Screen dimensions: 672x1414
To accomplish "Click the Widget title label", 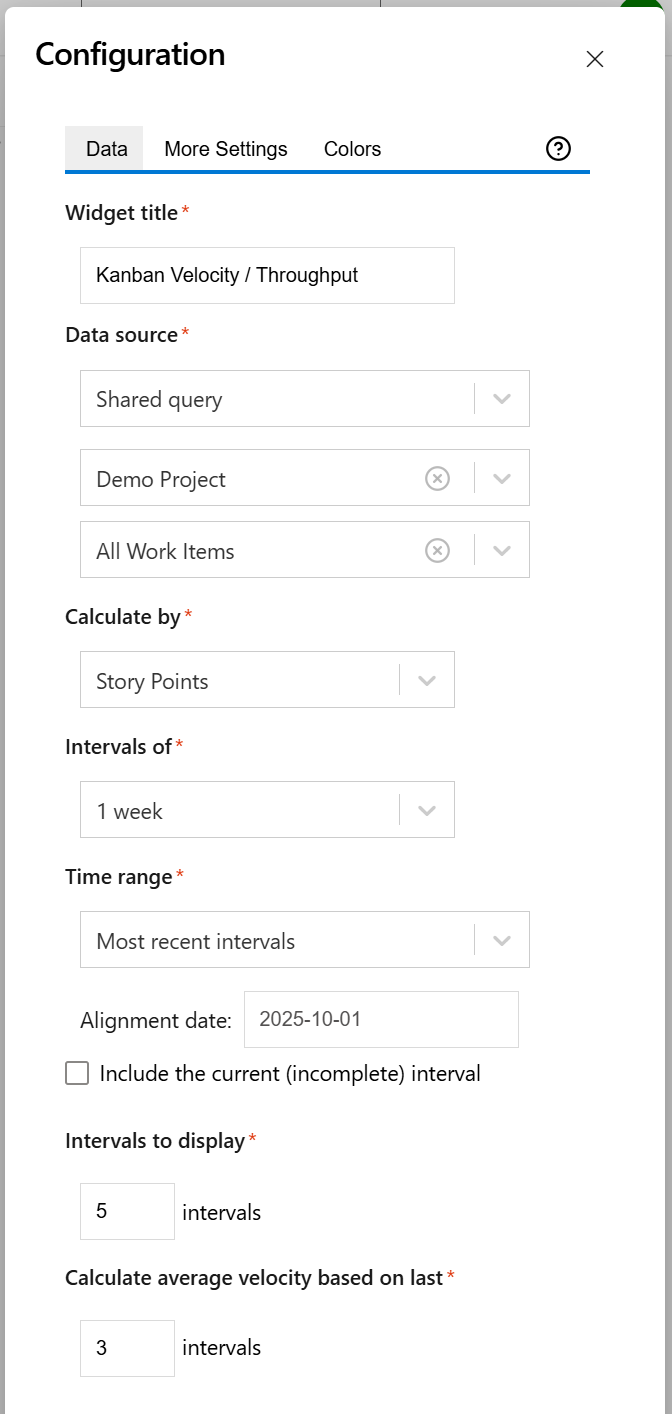I will [121, 213].
